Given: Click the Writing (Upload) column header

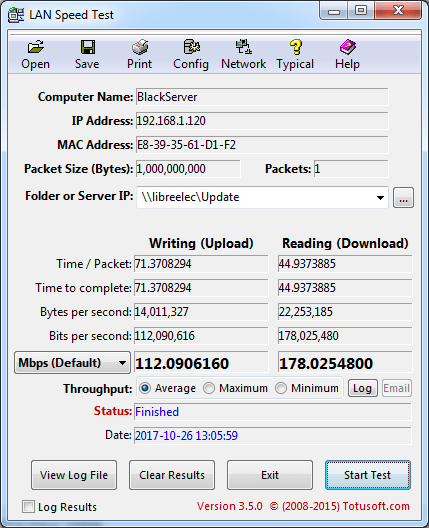Looking at the screenshot, I should point(201,243).
